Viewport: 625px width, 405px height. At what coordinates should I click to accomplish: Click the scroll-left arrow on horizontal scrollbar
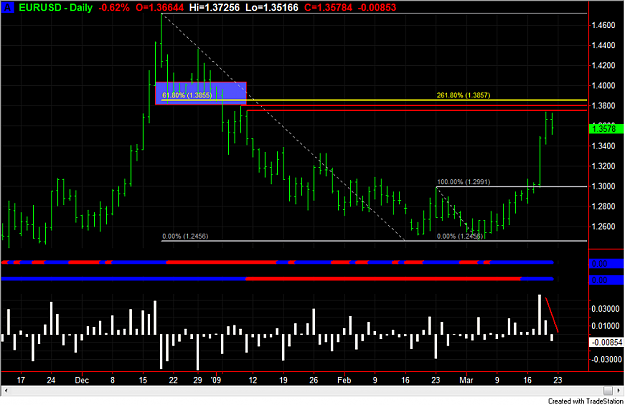pyautogui.click(x=5, y=391)
